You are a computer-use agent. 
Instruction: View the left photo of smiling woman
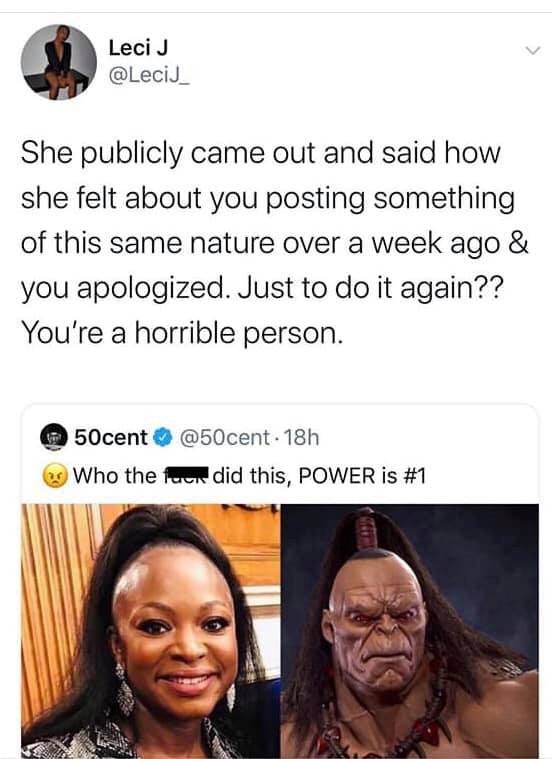coord(151,631)
